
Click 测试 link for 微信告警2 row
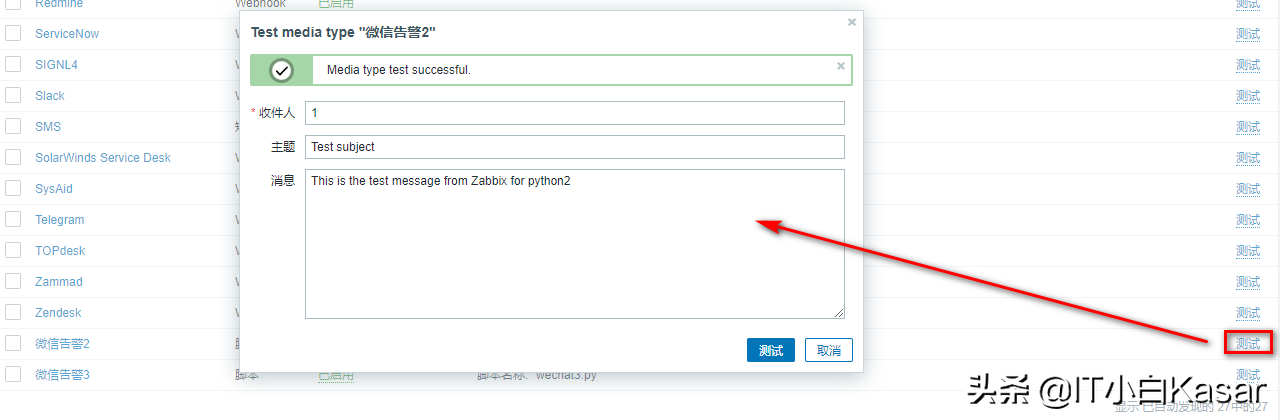tap(1247, 343)
